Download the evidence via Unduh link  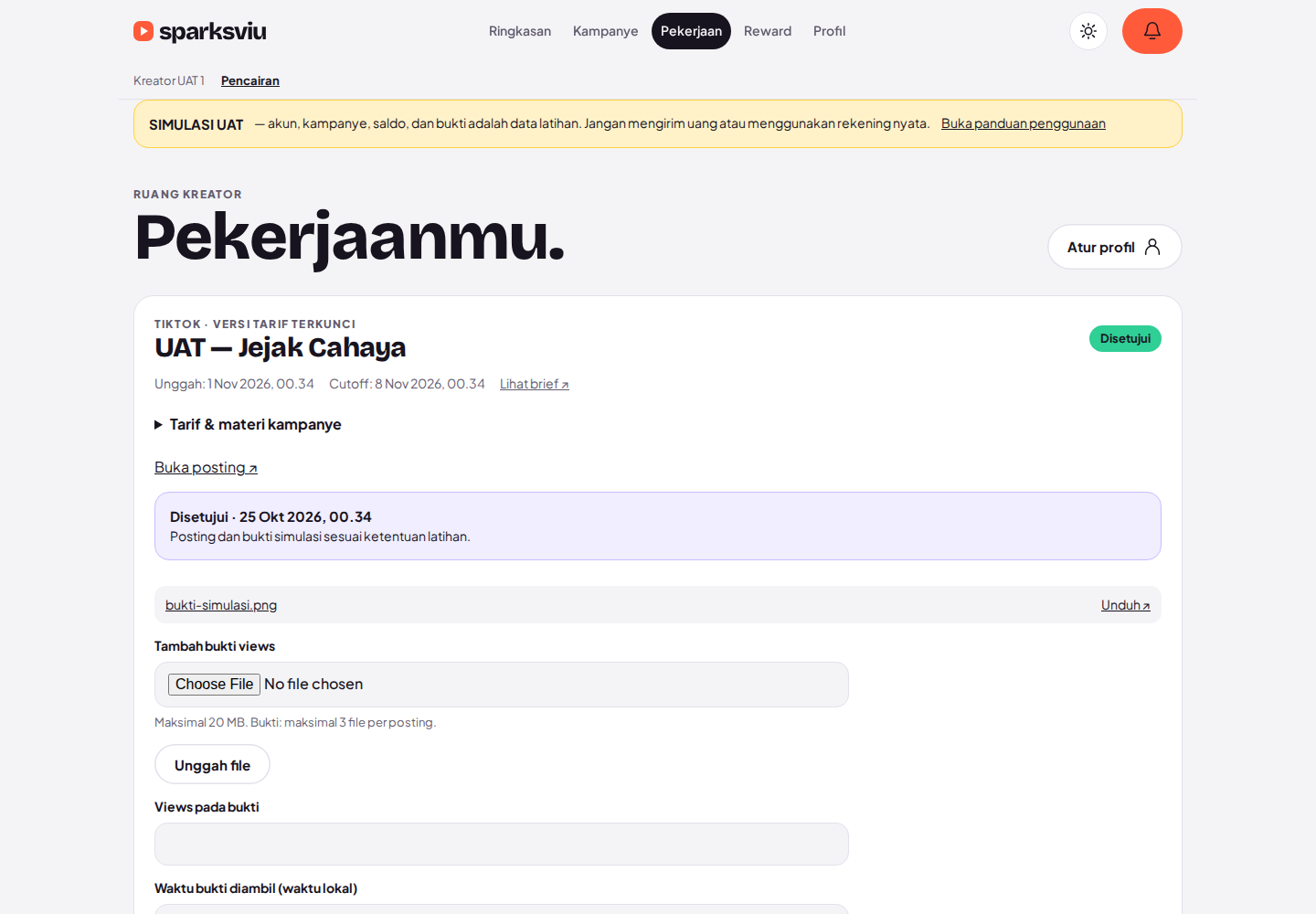point(1126,605)
